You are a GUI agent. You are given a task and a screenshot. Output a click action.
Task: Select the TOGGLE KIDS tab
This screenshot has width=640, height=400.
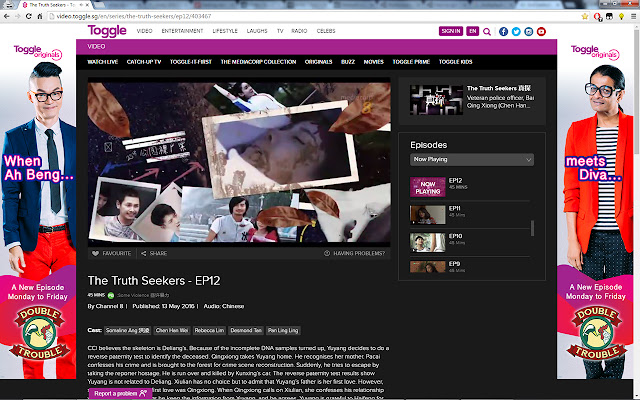pos(456,62)
